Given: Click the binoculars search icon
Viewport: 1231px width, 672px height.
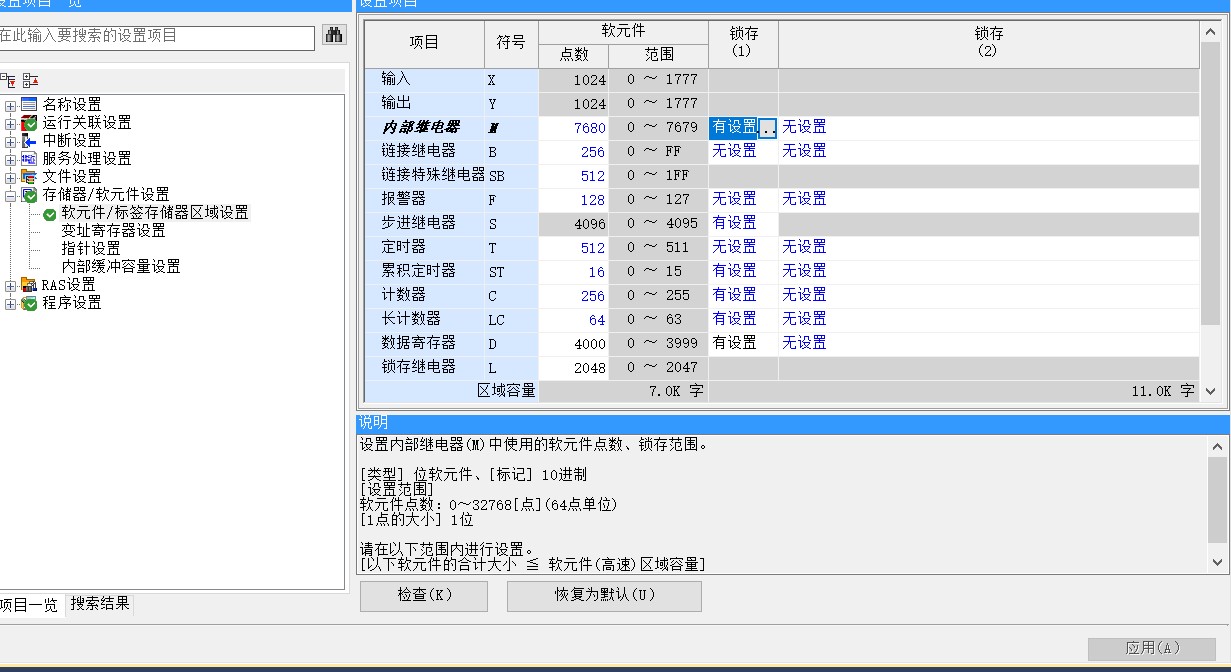Looking at the screenshot, I should (x=334, y=36).
